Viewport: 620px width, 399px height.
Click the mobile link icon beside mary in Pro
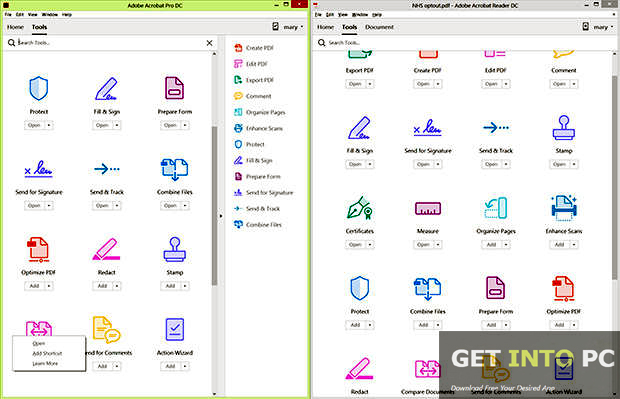point(276,26)
